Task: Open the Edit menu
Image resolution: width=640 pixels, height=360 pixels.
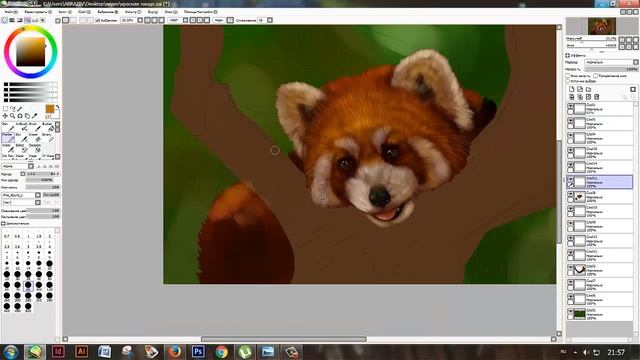Action: click(x=37, y=12)
